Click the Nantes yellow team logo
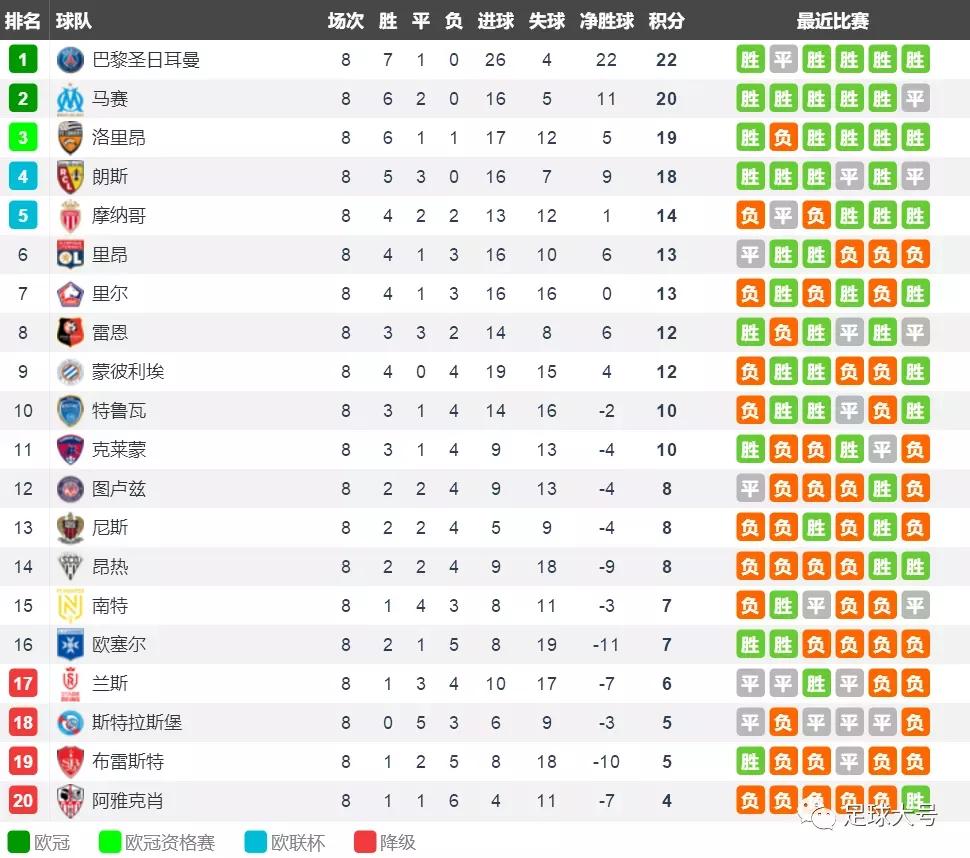Image resolution: width=970 pixels, height=858 pixels. [x=70, y=606]
